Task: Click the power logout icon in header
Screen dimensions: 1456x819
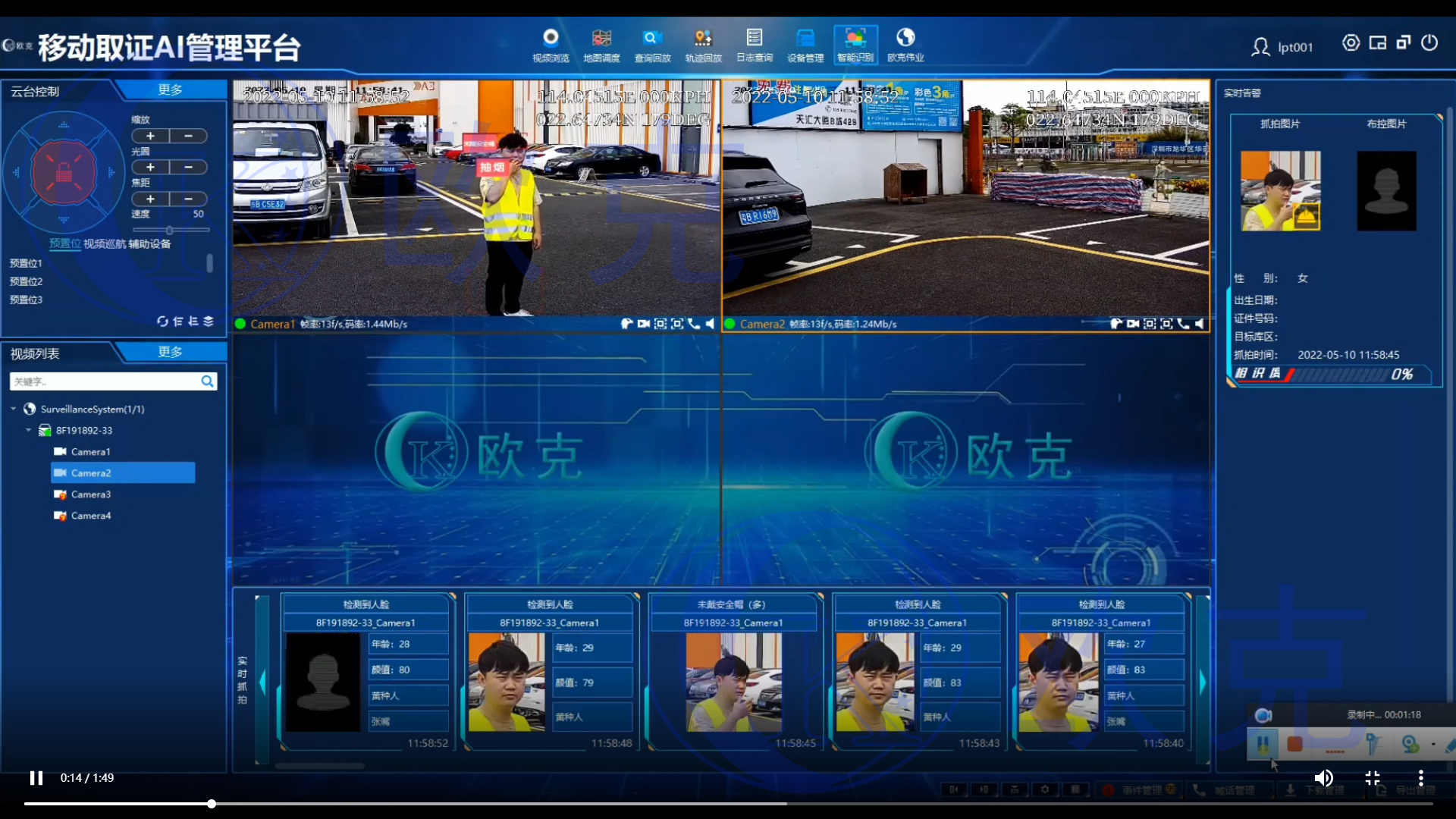Action: 1429,43
